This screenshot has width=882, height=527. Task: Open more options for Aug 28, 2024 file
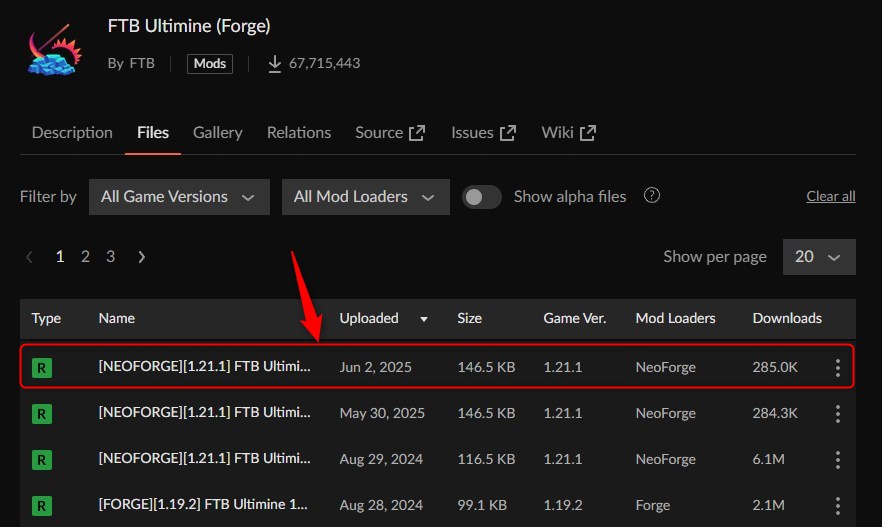838,506
